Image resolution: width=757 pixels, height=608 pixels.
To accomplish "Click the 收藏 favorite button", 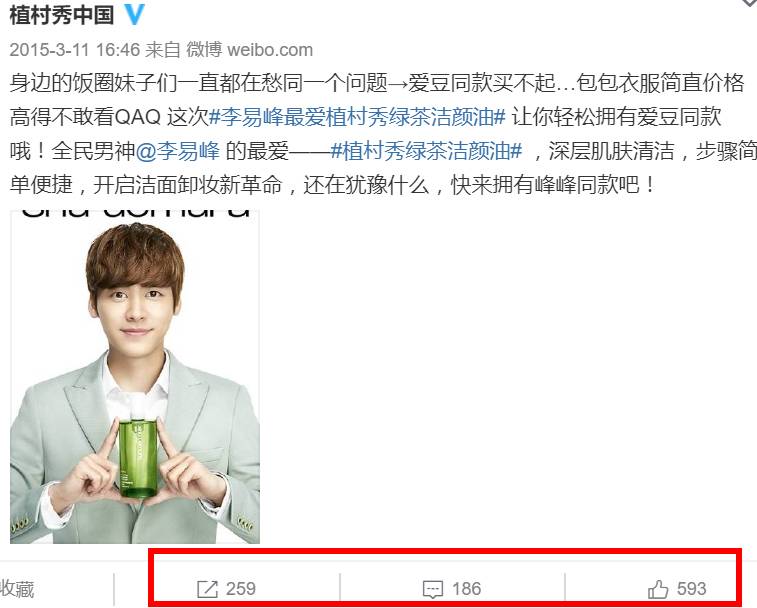I will 17,589.
